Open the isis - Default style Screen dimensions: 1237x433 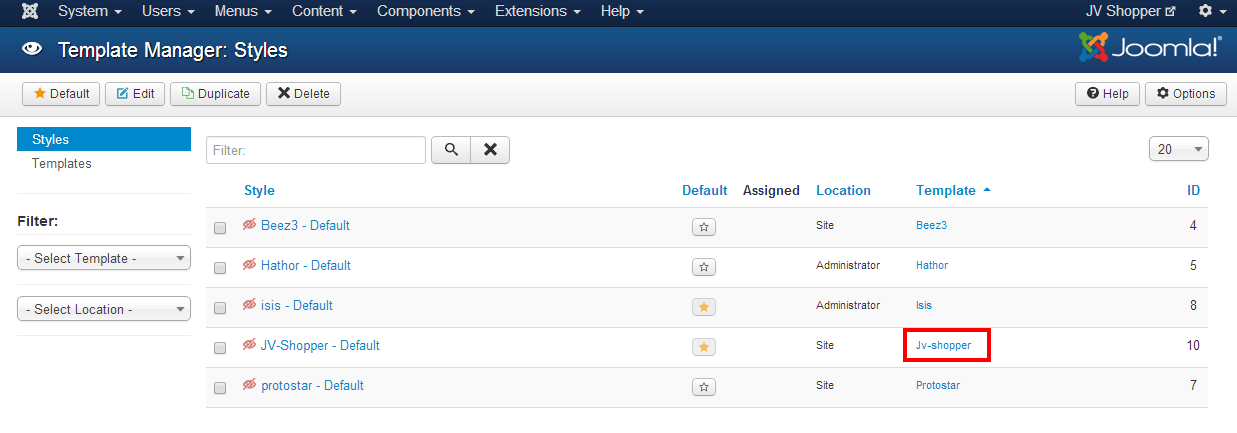click(x=297, y=305)
